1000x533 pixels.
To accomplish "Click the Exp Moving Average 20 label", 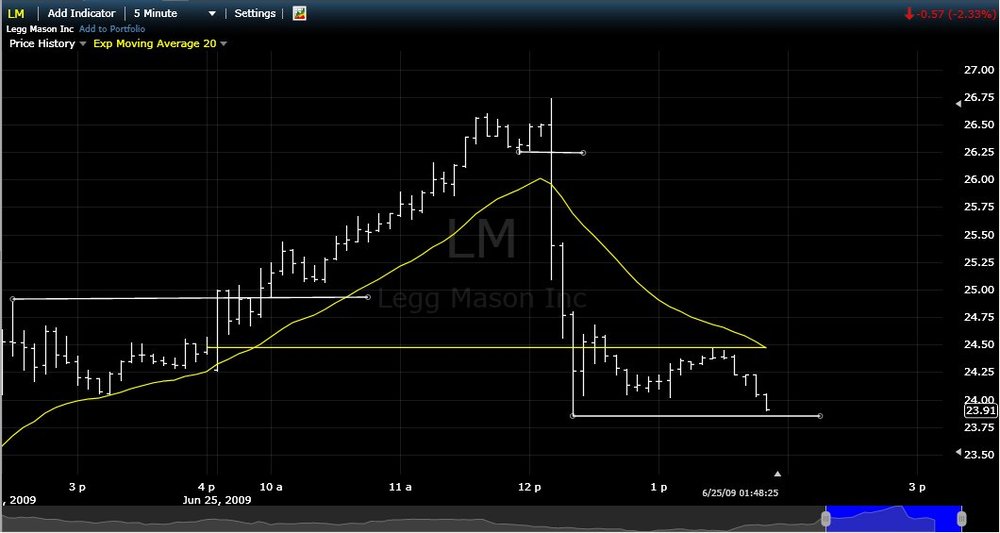I will [155, 44].
